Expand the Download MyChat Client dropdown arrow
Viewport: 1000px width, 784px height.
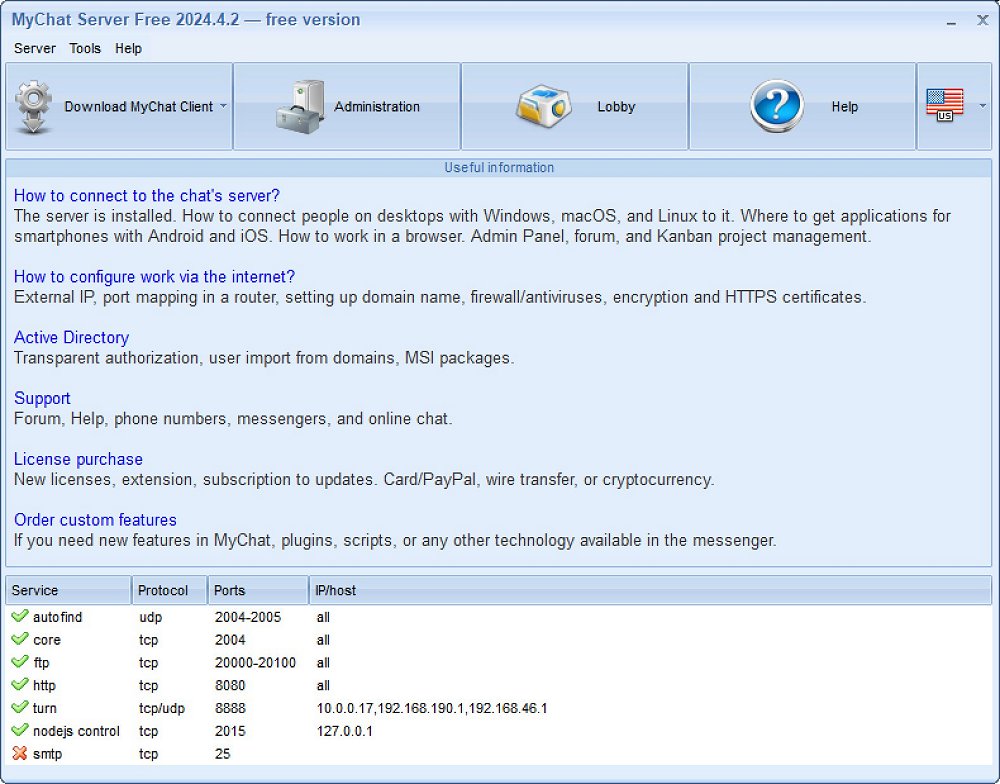click(223, 106)
